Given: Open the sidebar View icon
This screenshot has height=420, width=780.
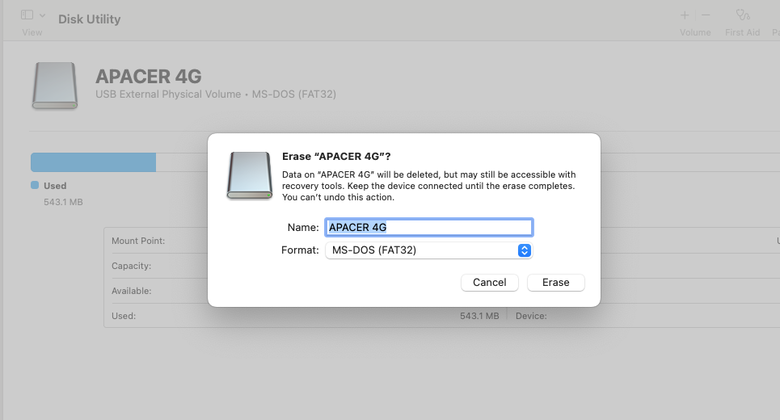Looking at the screenshot, I should (x=27, y=15).
